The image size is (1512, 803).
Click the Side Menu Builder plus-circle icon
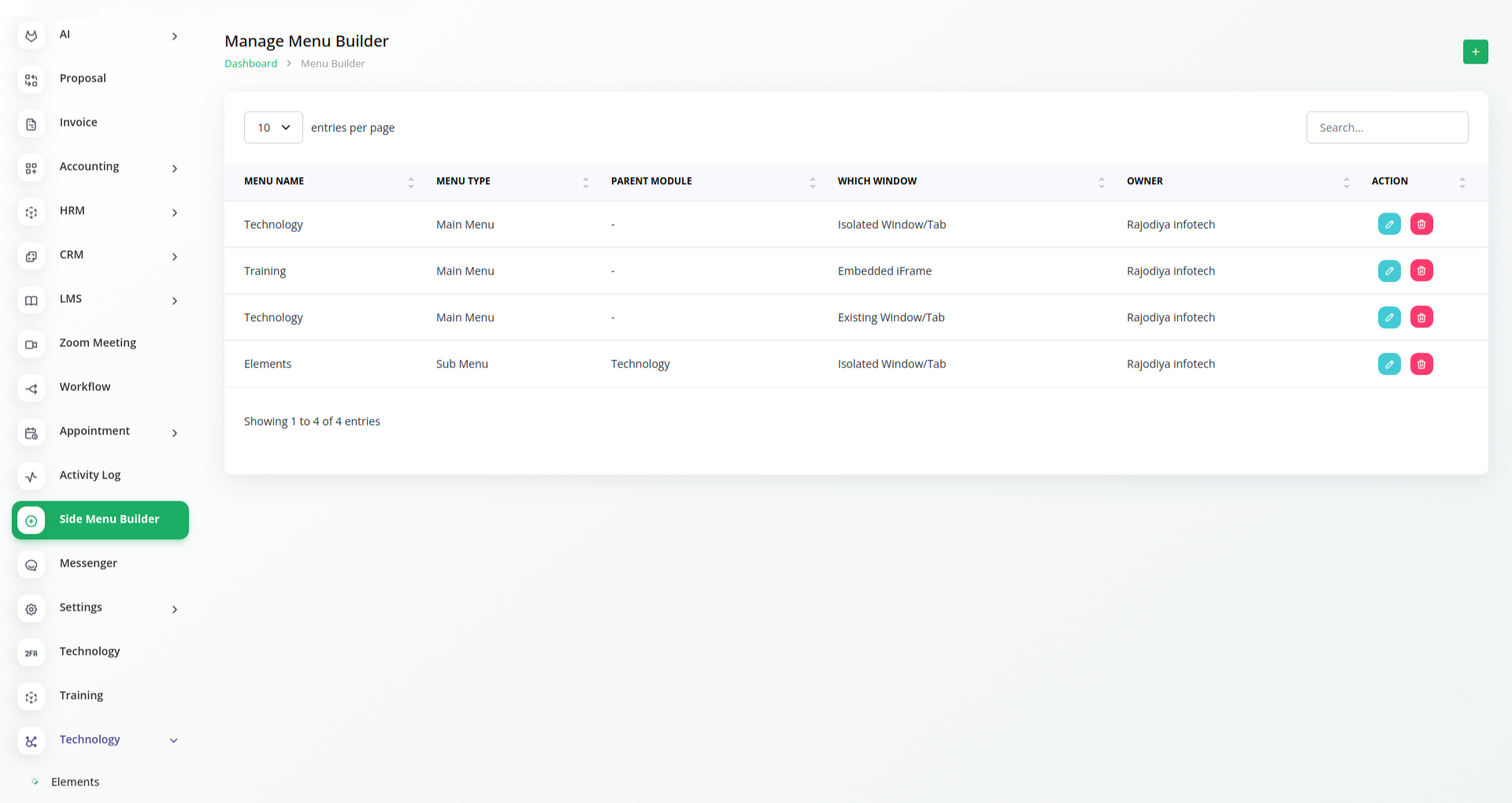point(31,521)
